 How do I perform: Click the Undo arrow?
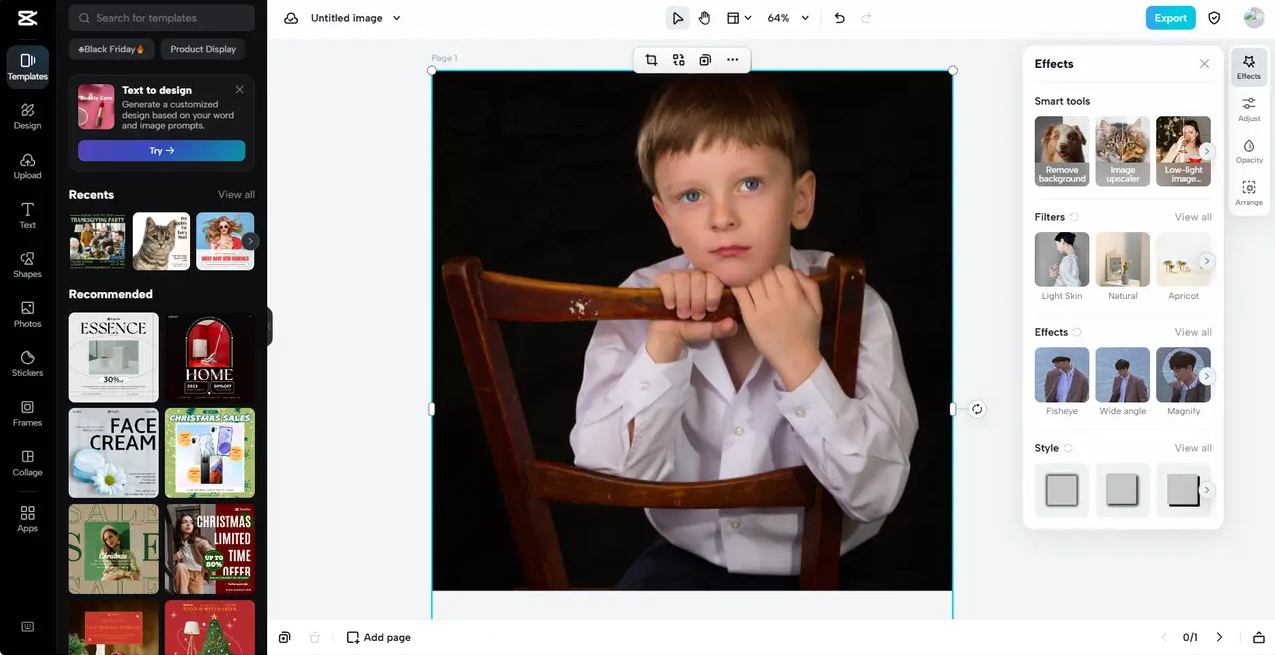(x=839, y=18)
